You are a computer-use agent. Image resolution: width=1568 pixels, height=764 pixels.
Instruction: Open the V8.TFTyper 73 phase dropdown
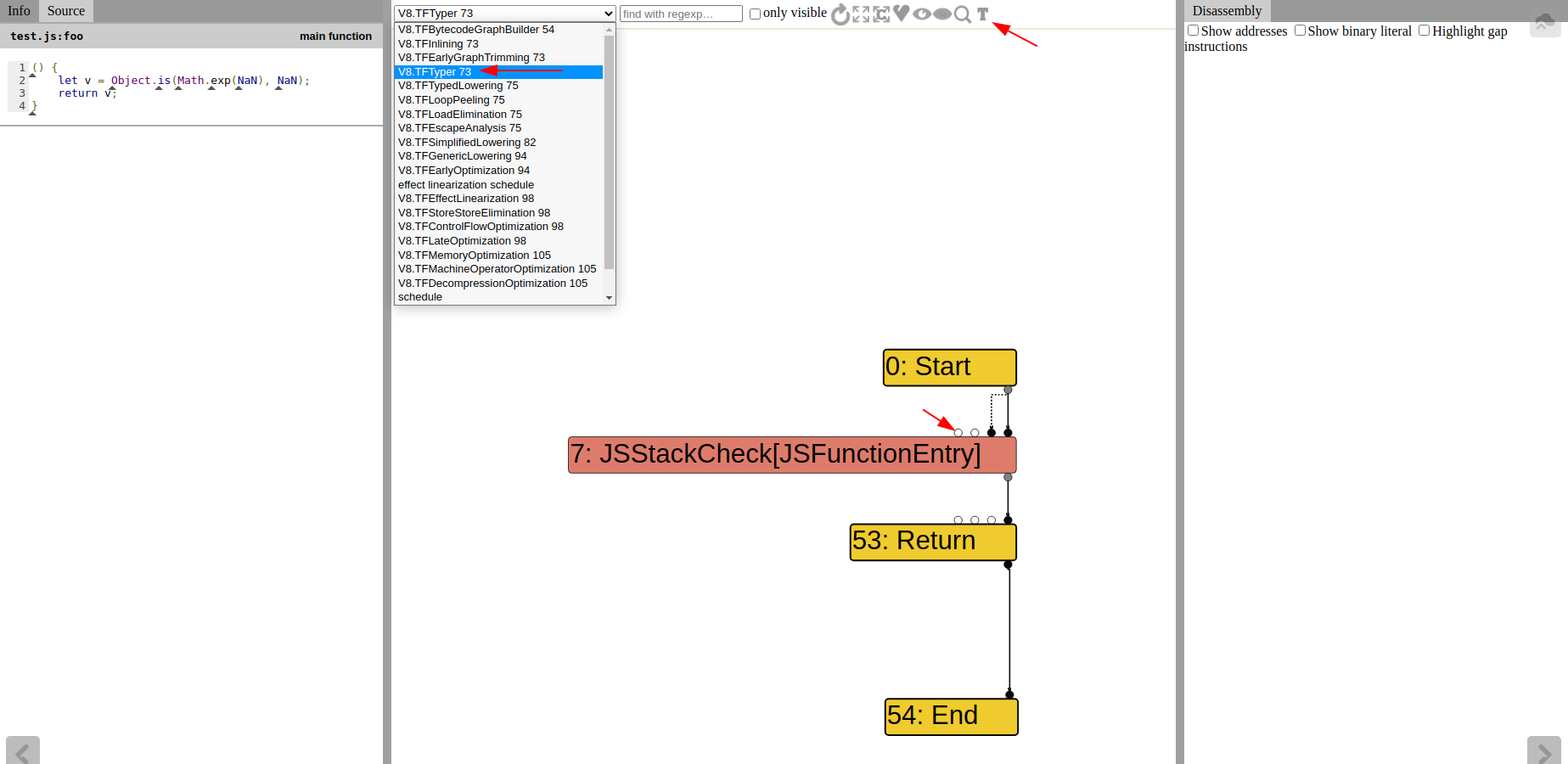coord(504,14)
